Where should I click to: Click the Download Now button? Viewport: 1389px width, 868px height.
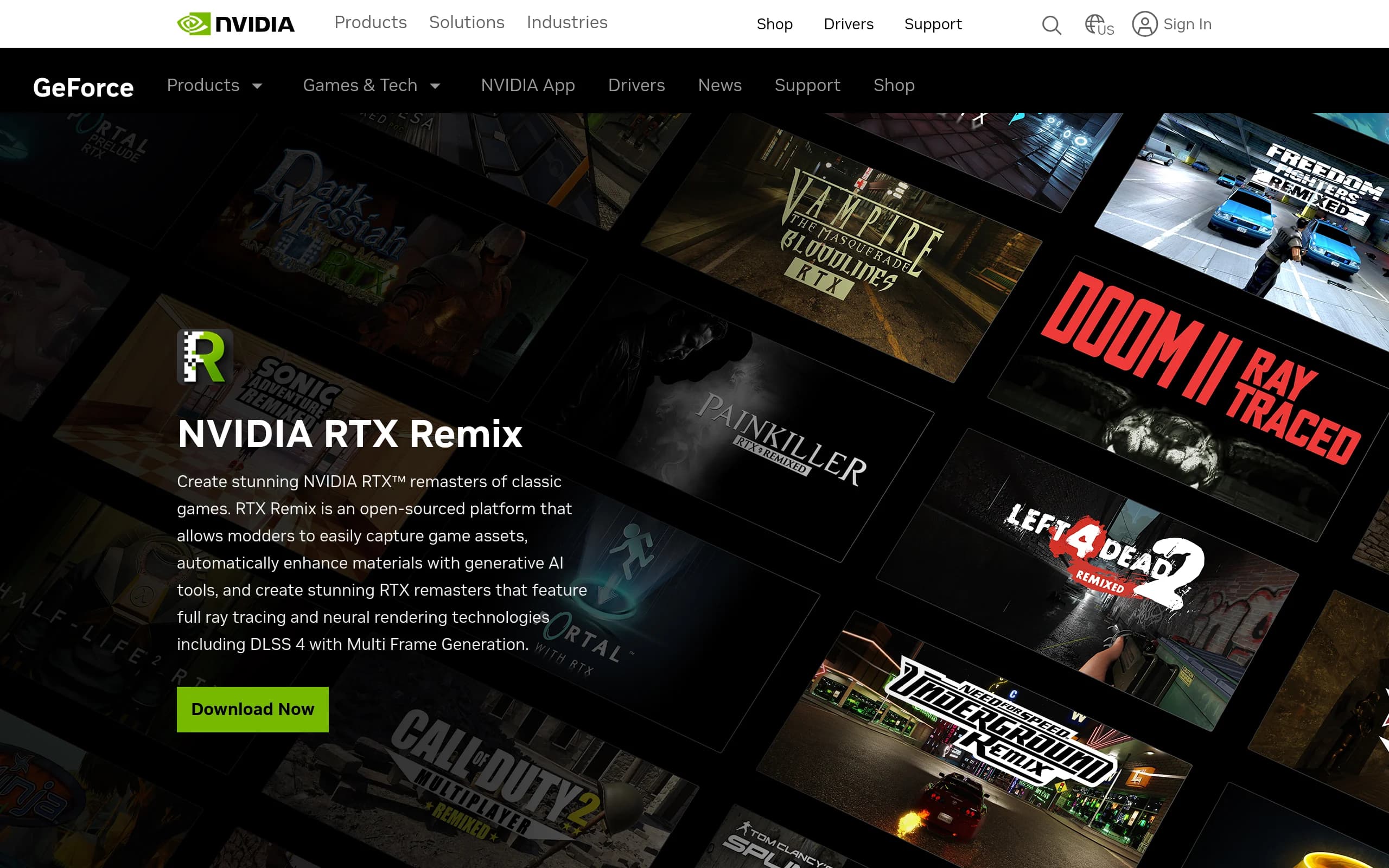[x=252, y=709]
